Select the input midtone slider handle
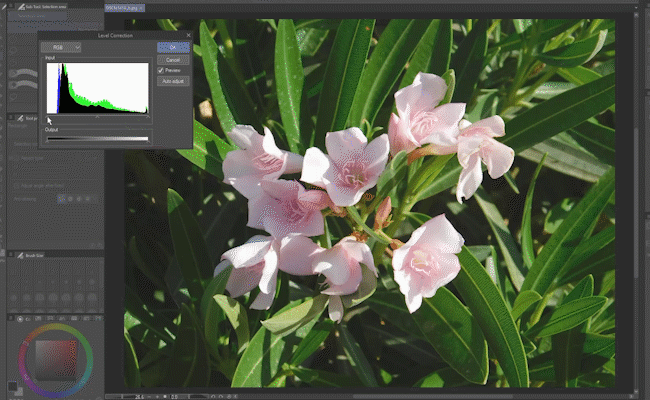Screen dimensions: 650x400 point(97,117)
